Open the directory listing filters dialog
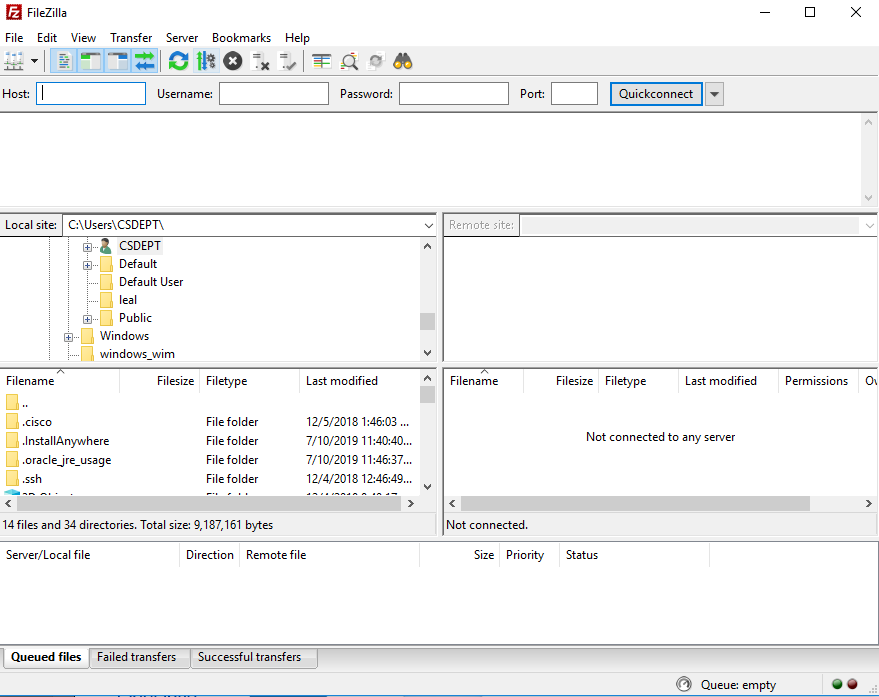Image resolution: width=879 pixels, height=697 pixels. point(322,61)
